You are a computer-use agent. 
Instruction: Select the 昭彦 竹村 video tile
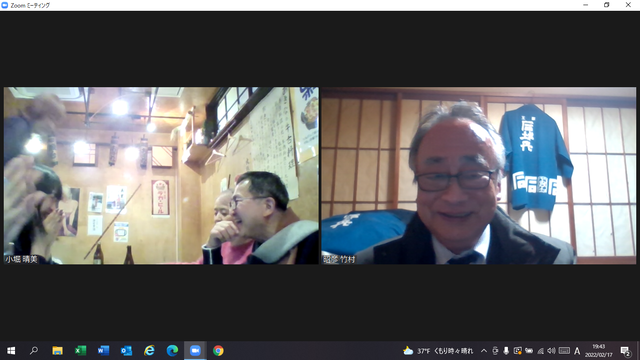478,176
